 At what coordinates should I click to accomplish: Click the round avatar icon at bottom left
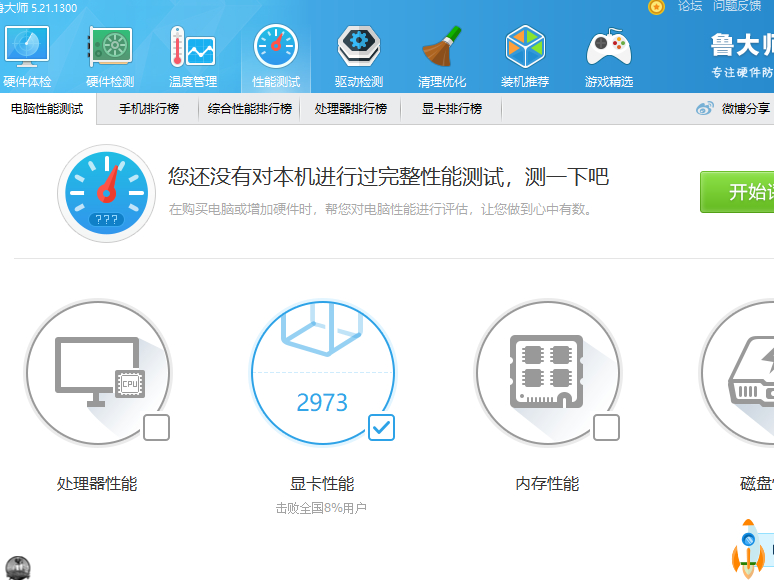(18, 568)
